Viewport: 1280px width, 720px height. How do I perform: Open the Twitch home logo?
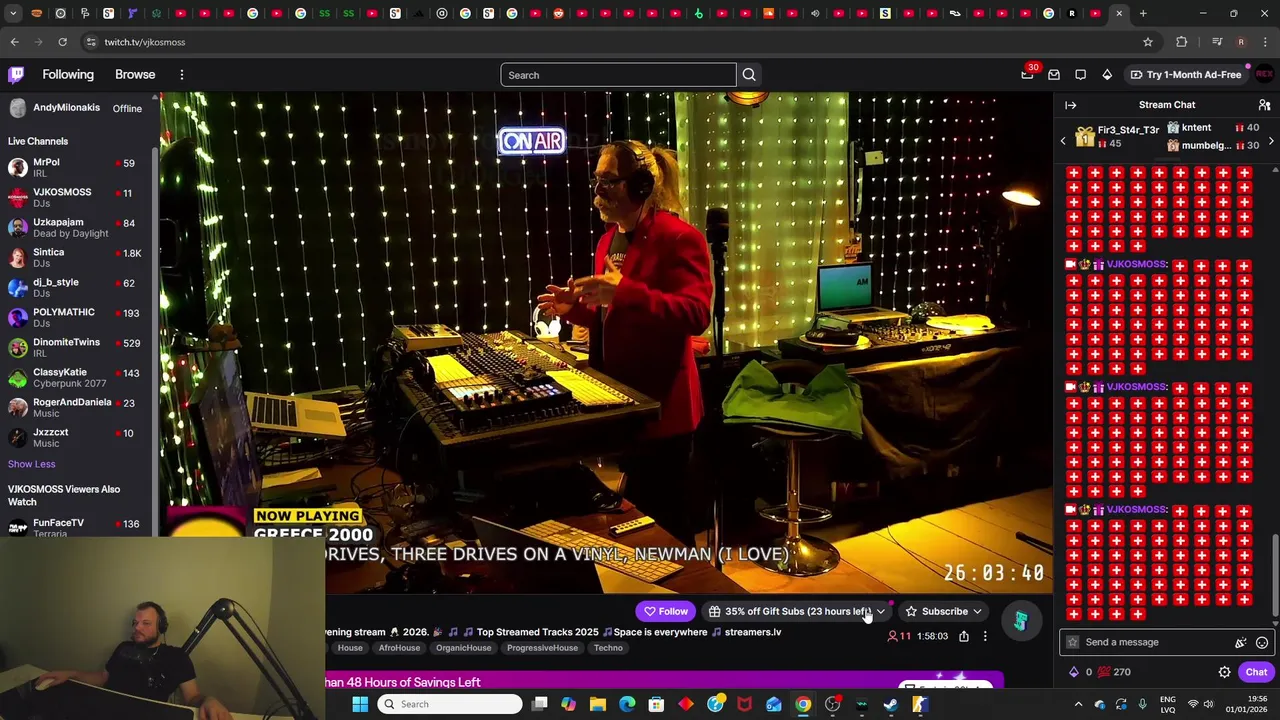point(16,75)
